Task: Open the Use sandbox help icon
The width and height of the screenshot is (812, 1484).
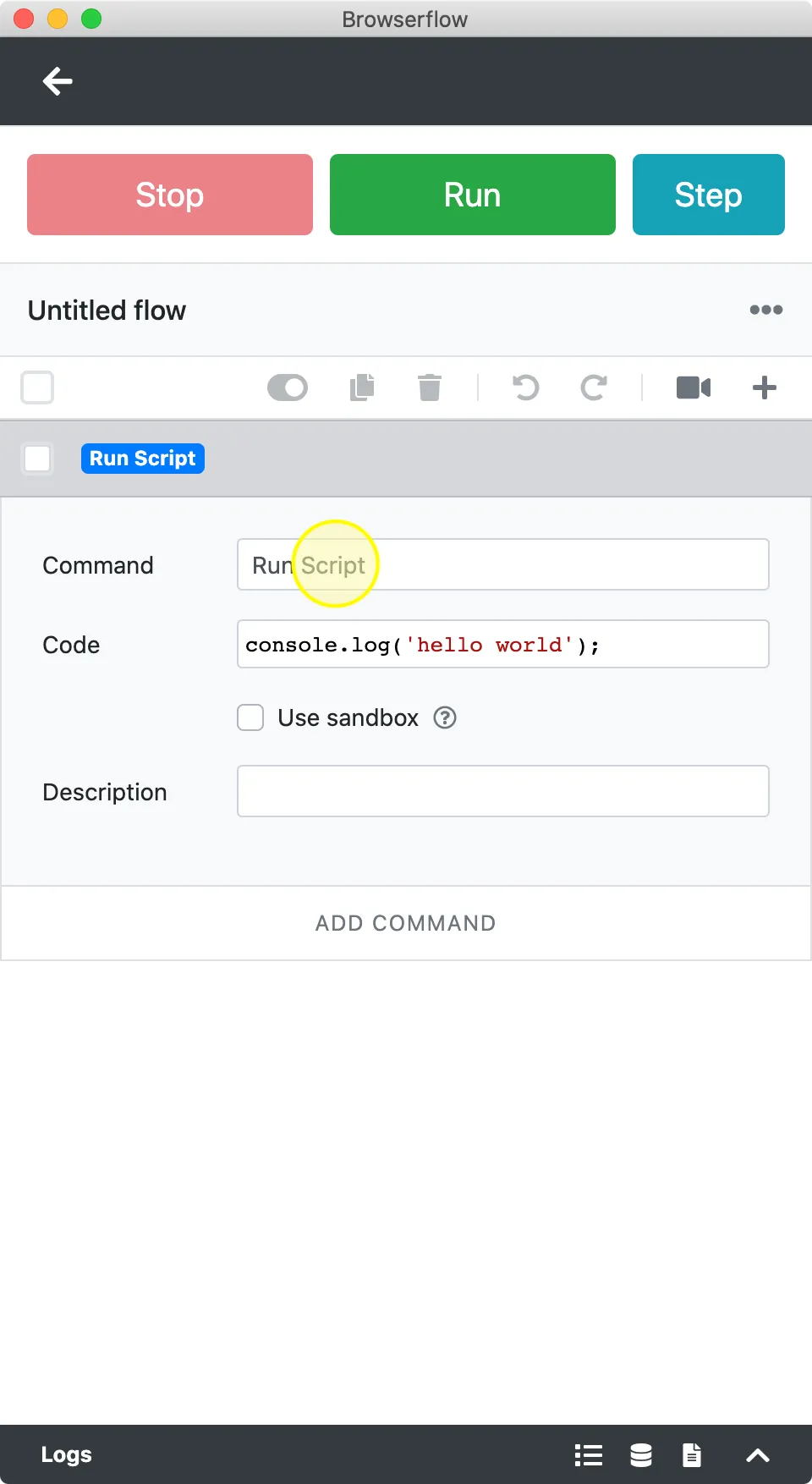Action: (x=445, y=717)
